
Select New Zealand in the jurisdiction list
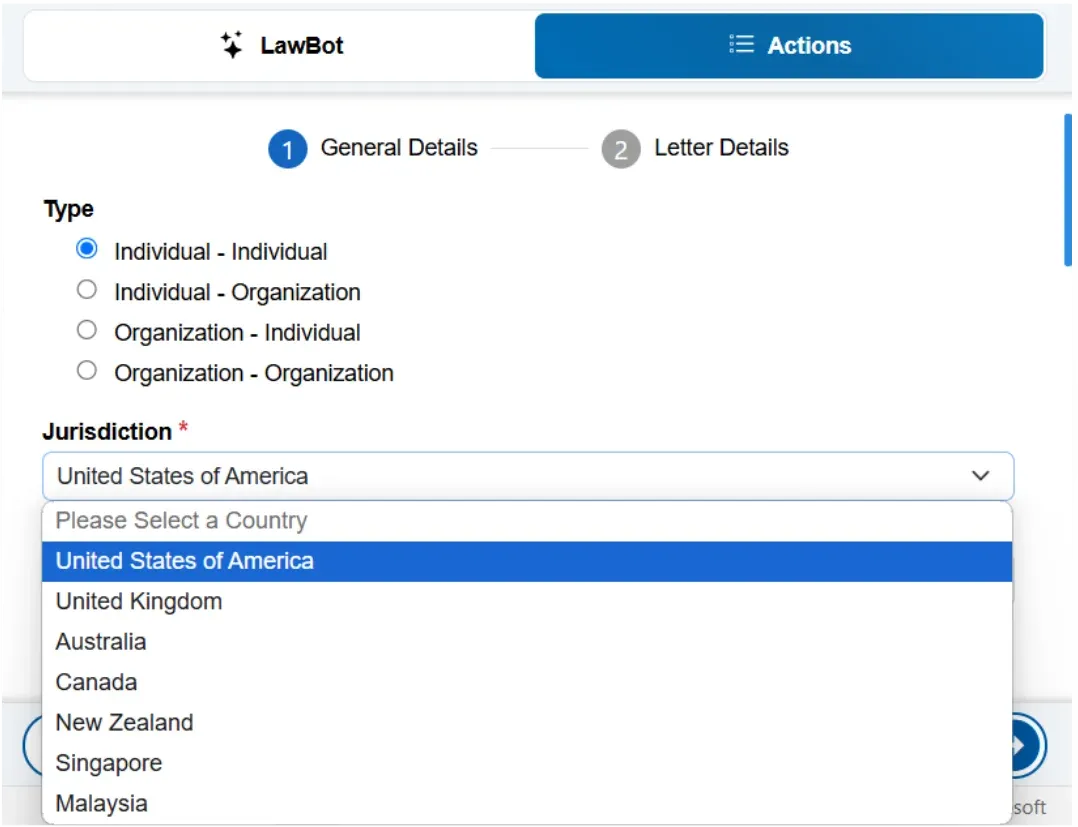point(527,723)
